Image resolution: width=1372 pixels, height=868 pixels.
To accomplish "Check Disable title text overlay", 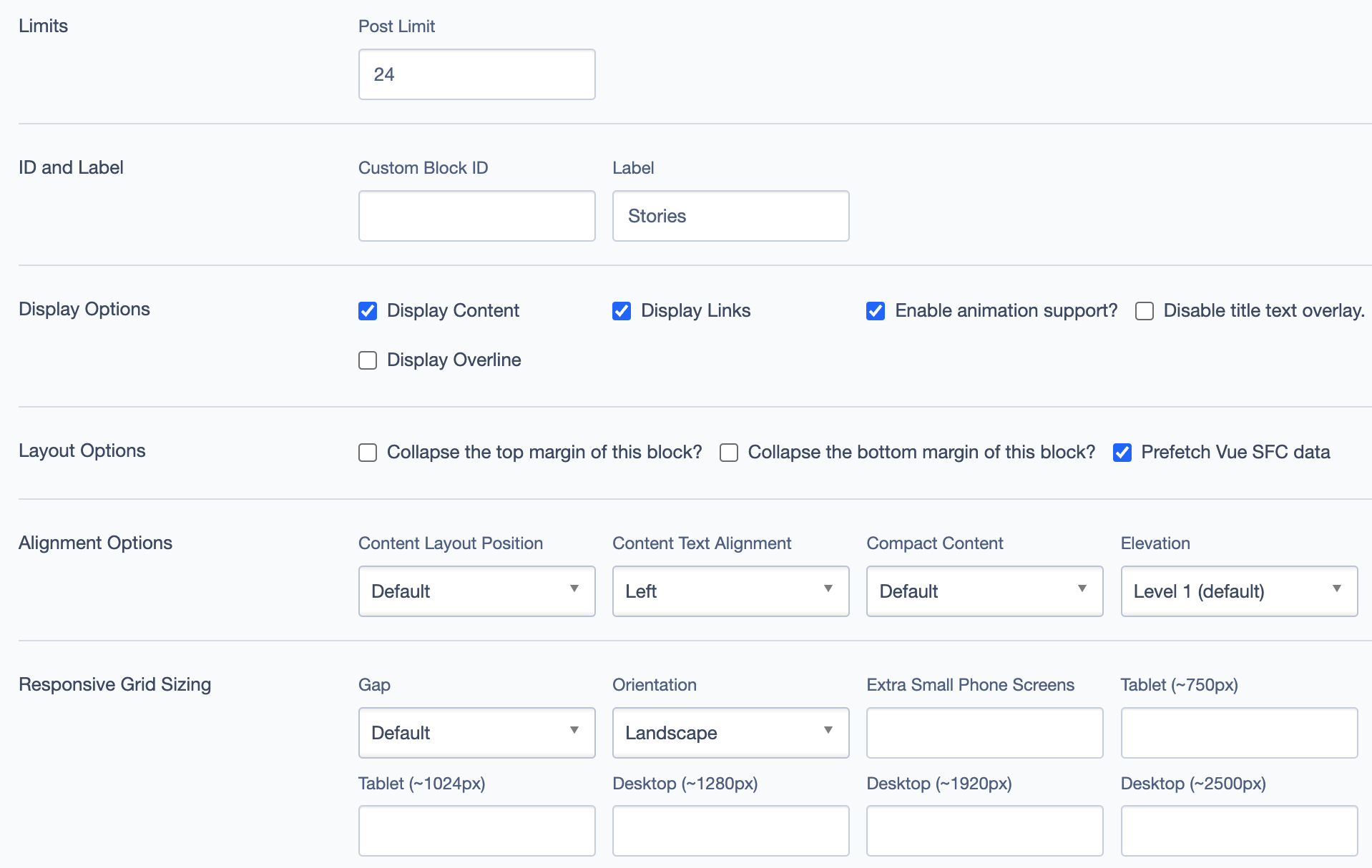I will tap(1145, 311).
